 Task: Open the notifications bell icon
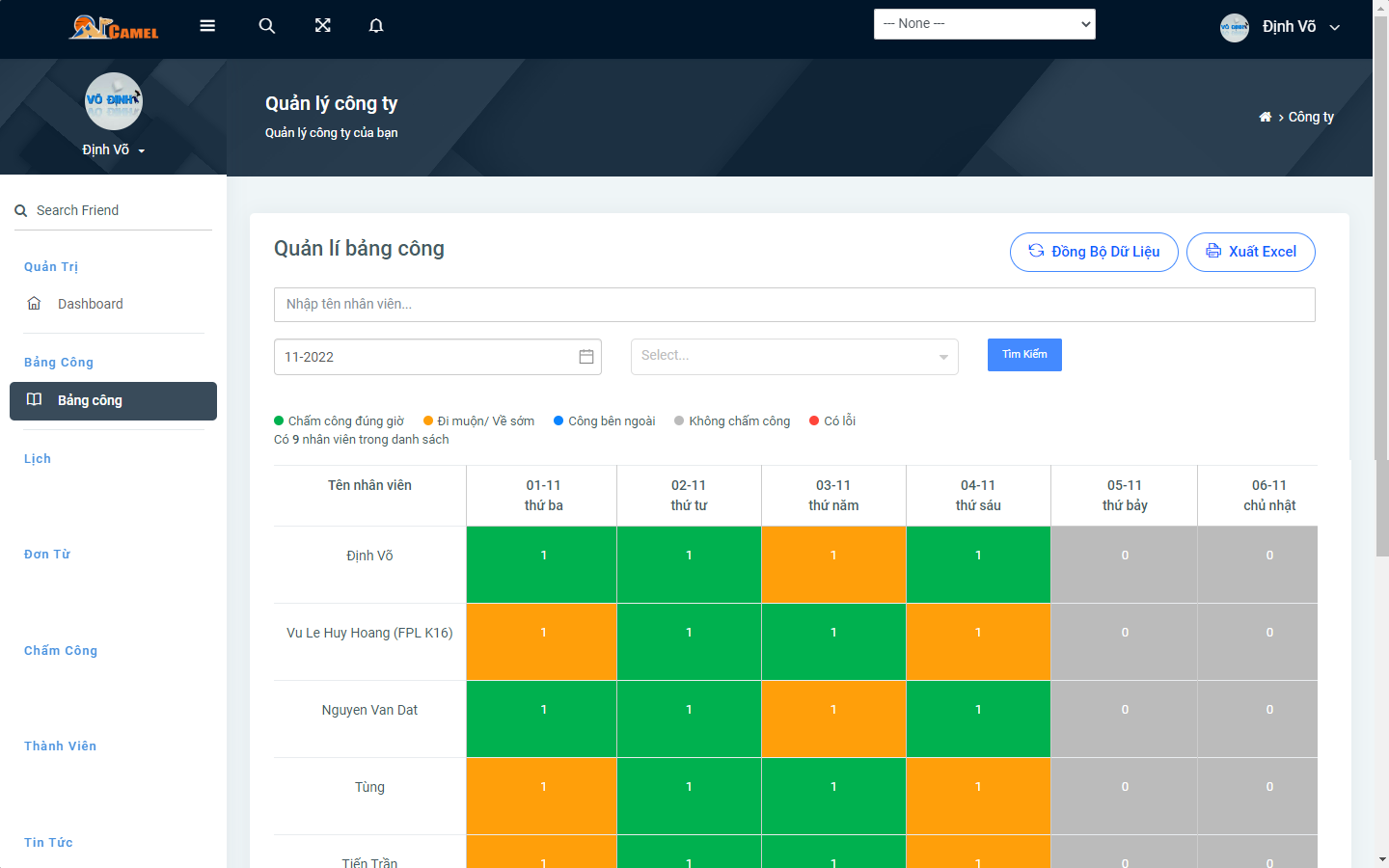pyautogui.click(x=376, y=25)
